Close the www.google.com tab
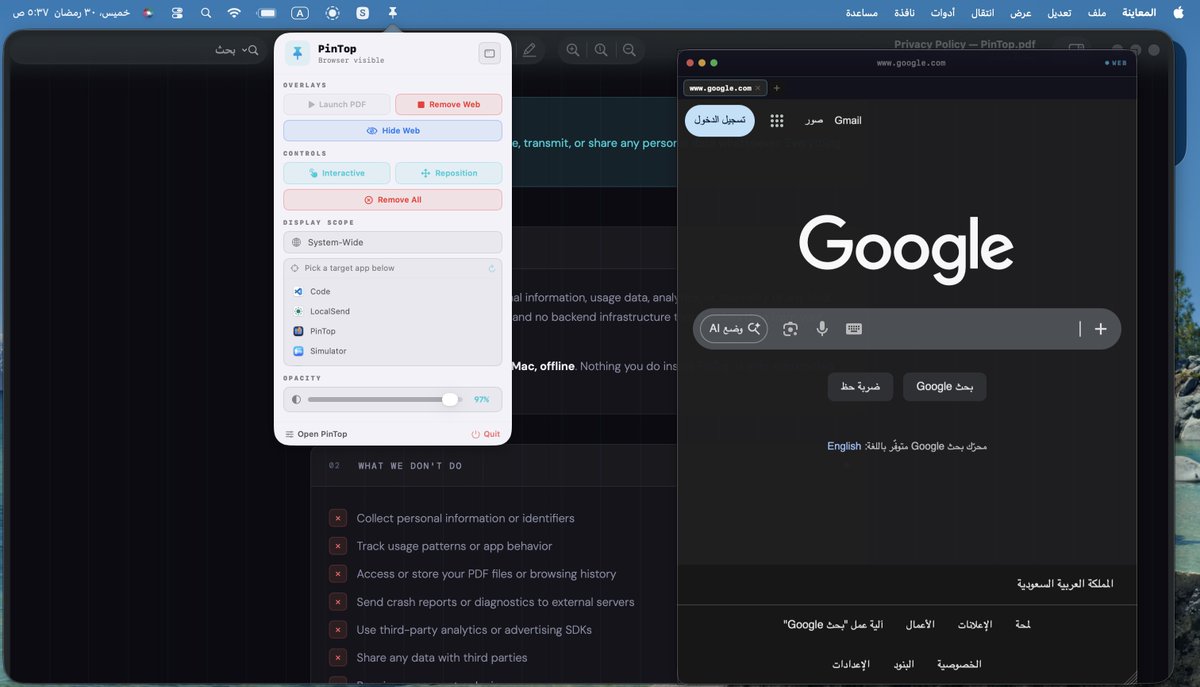The width and height of the screenshot is (1200, 687). 758,88
